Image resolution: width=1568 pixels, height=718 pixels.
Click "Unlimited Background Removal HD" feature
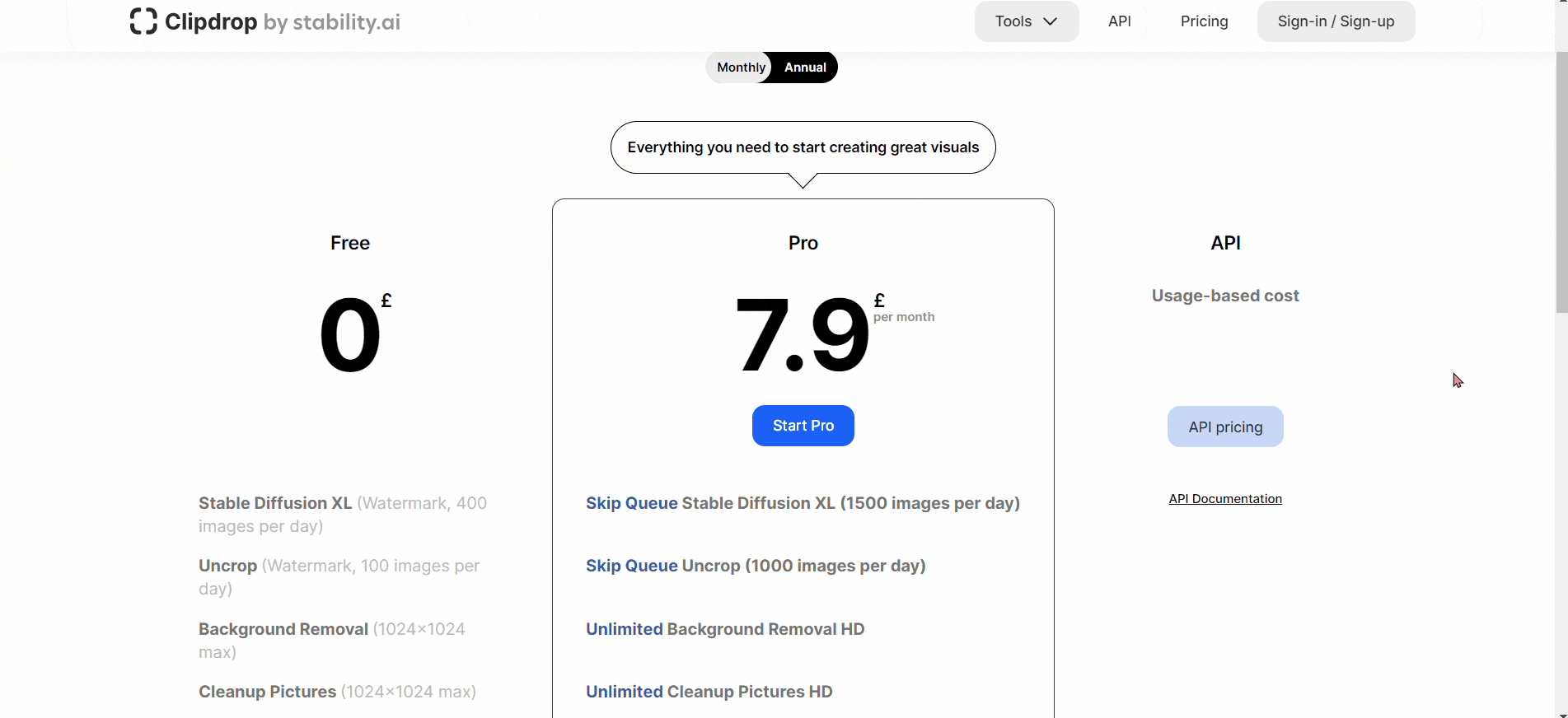click(x=725, y=629)
